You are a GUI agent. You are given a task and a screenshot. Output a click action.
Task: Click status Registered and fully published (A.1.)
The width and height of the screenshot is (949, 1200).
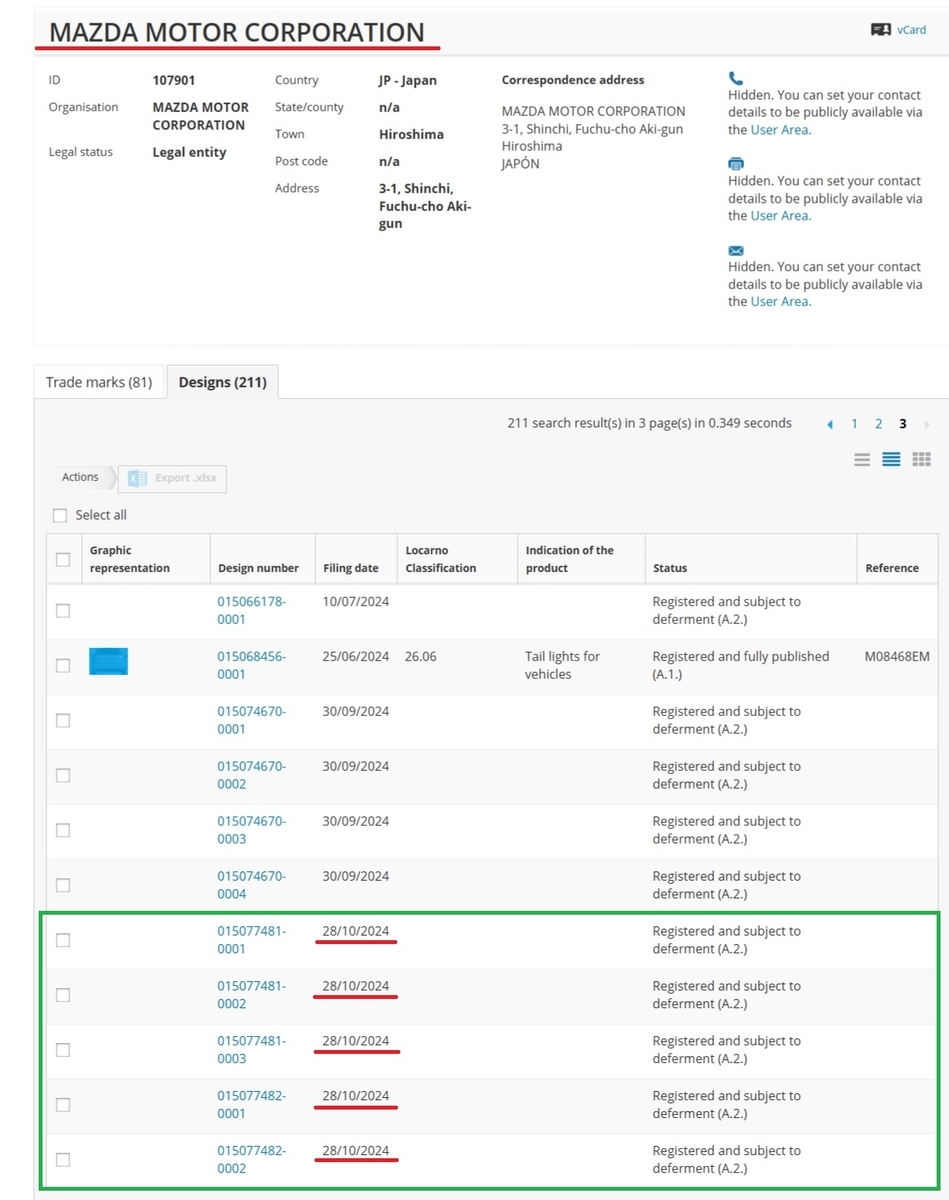741,666
